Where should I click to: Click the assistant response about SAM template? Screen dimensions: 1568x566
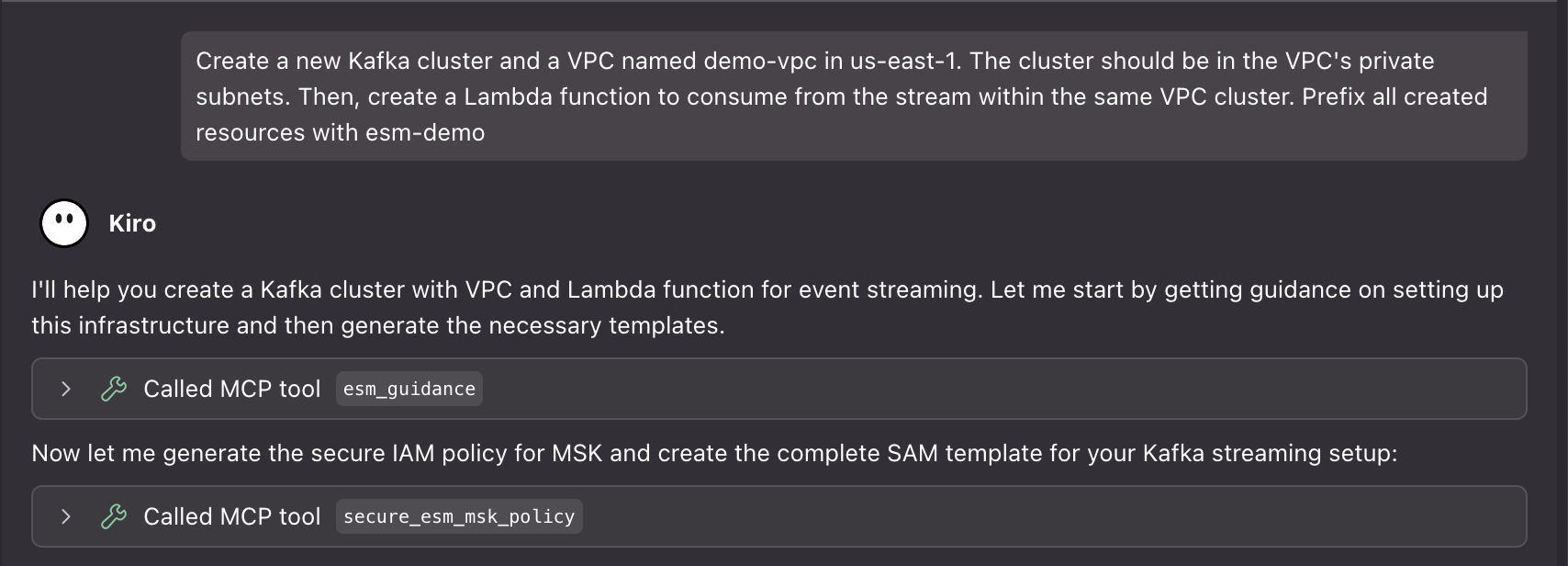pos(707,452)
